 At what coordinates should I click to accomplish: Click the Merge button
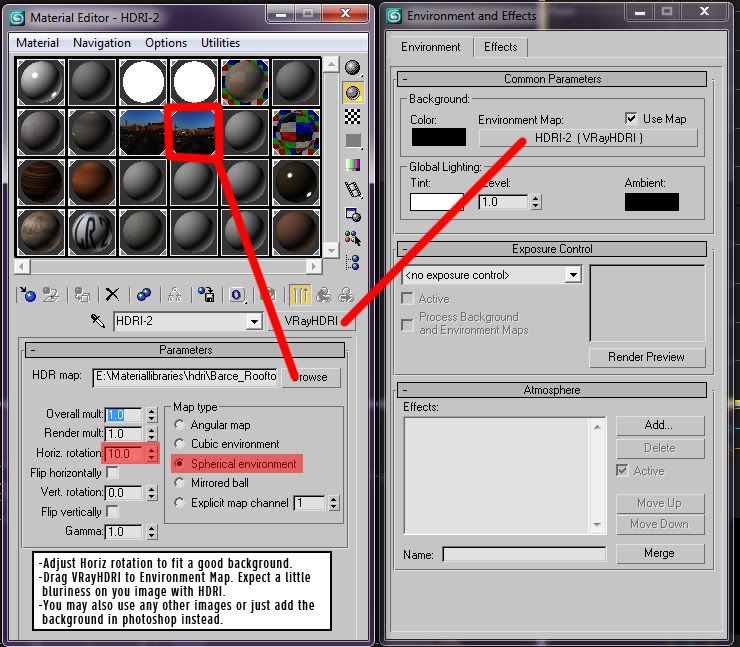(659, 553)
